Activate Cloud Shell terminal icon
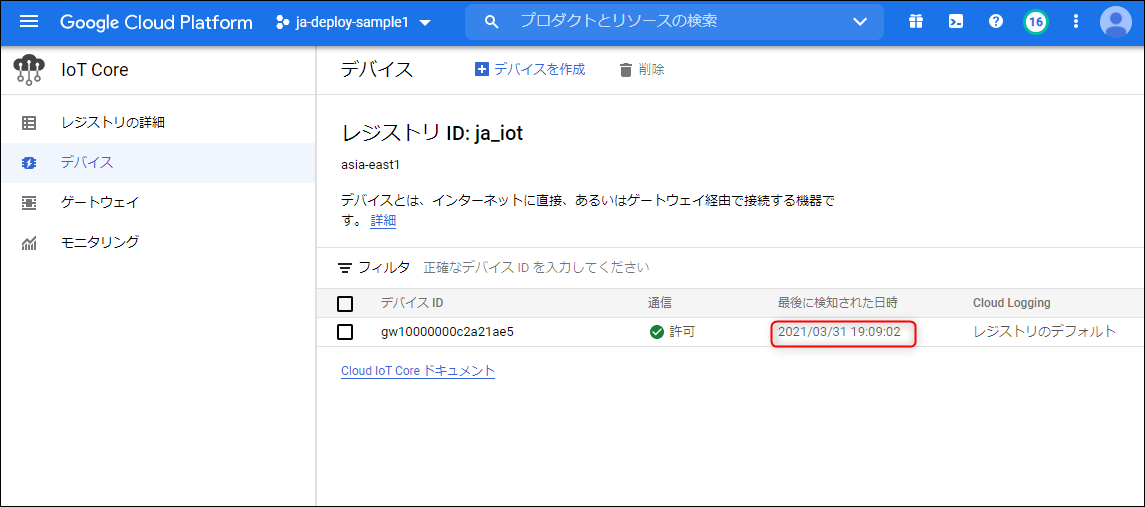Screen dimensions: 1145x507 (956, 22)
